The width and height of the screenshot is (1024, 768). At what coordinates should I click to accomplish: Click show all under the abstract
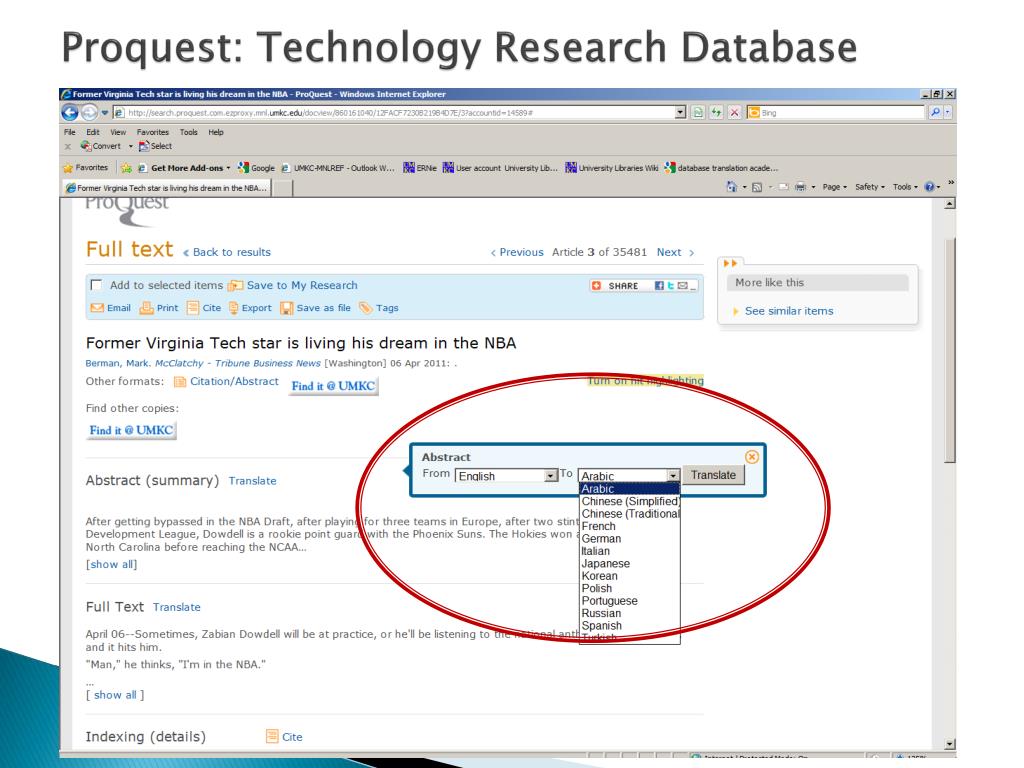112,564
